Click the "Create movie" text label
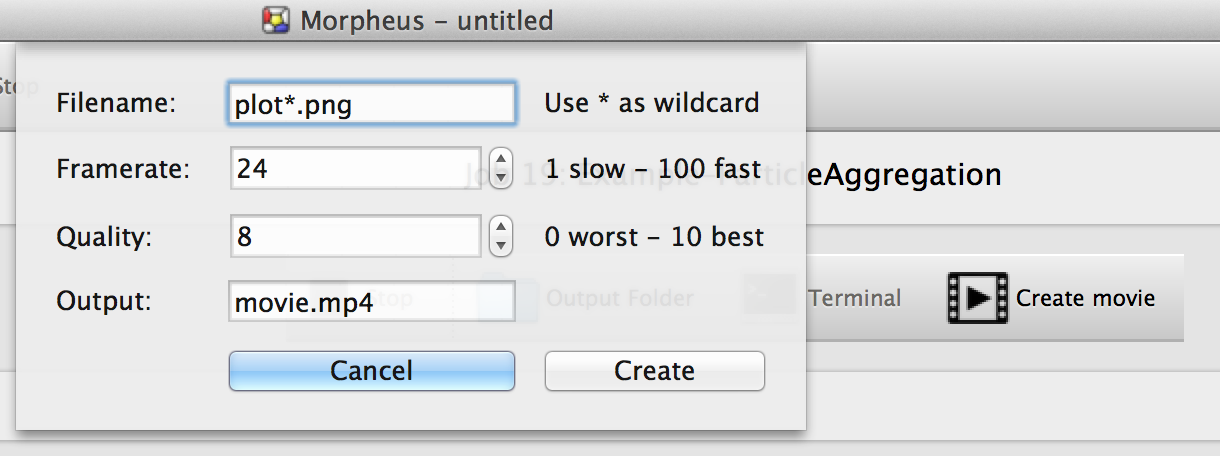The width and height of the screenshot is (1220, 456). point(1085,298)
